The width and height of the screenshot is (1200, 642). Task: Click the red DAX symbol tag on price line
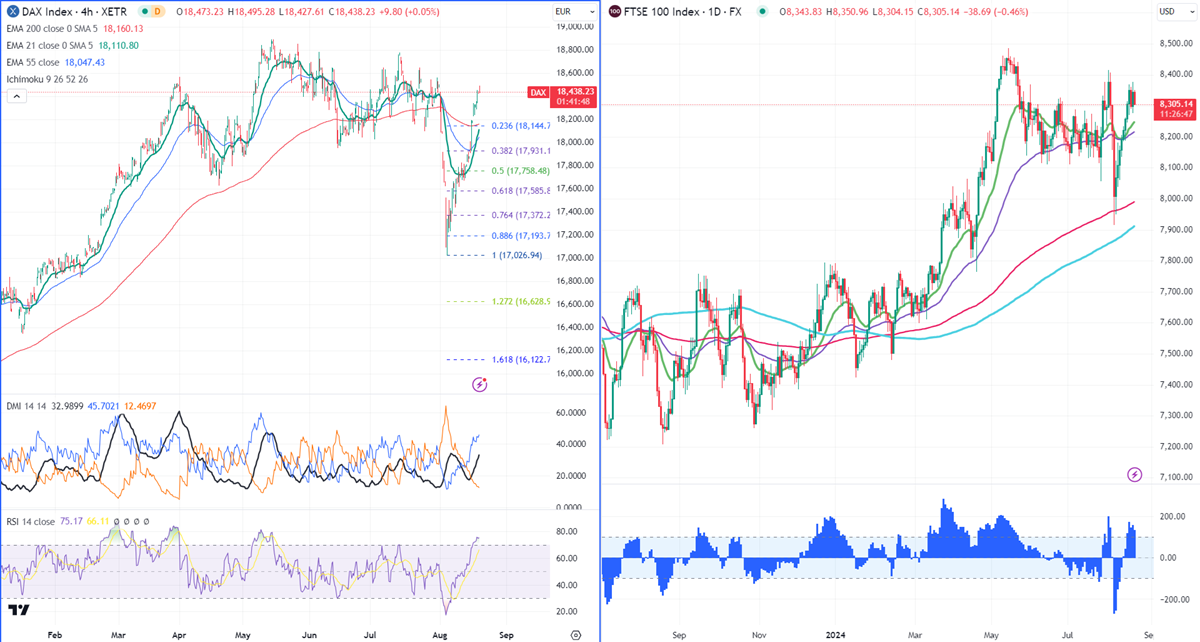538,91
